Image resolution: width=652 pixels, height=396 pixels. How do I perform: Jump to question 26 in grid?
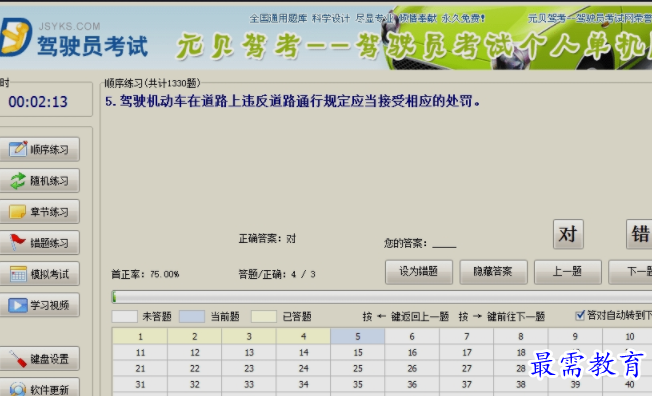[412, 369]
